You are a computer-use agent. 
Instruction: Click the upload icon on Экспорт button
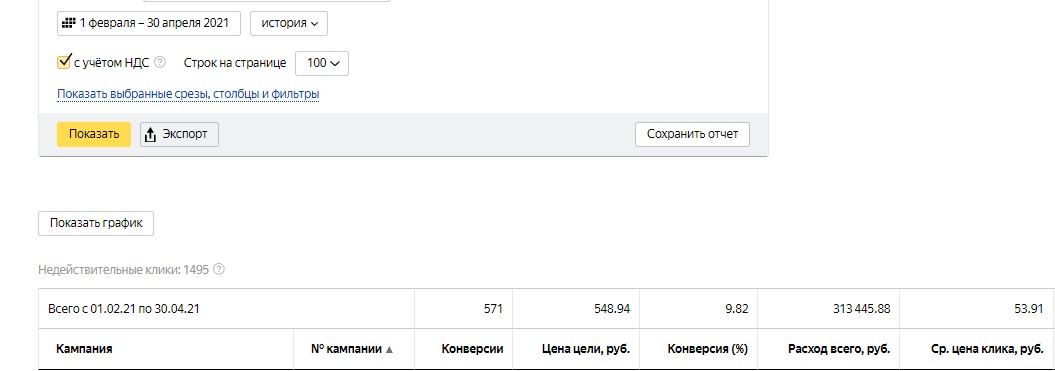pos(151,134)
